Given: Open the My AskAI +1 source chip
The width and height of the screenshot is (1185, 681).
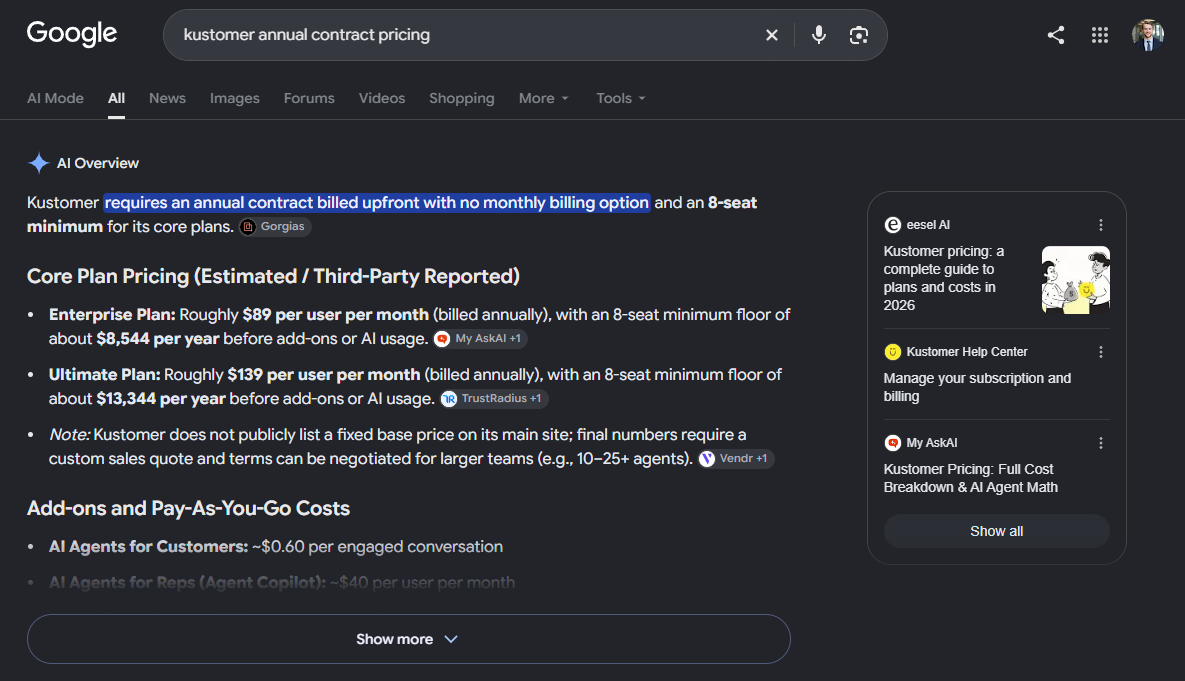Looking at the screenshot, I should point(480,339).
